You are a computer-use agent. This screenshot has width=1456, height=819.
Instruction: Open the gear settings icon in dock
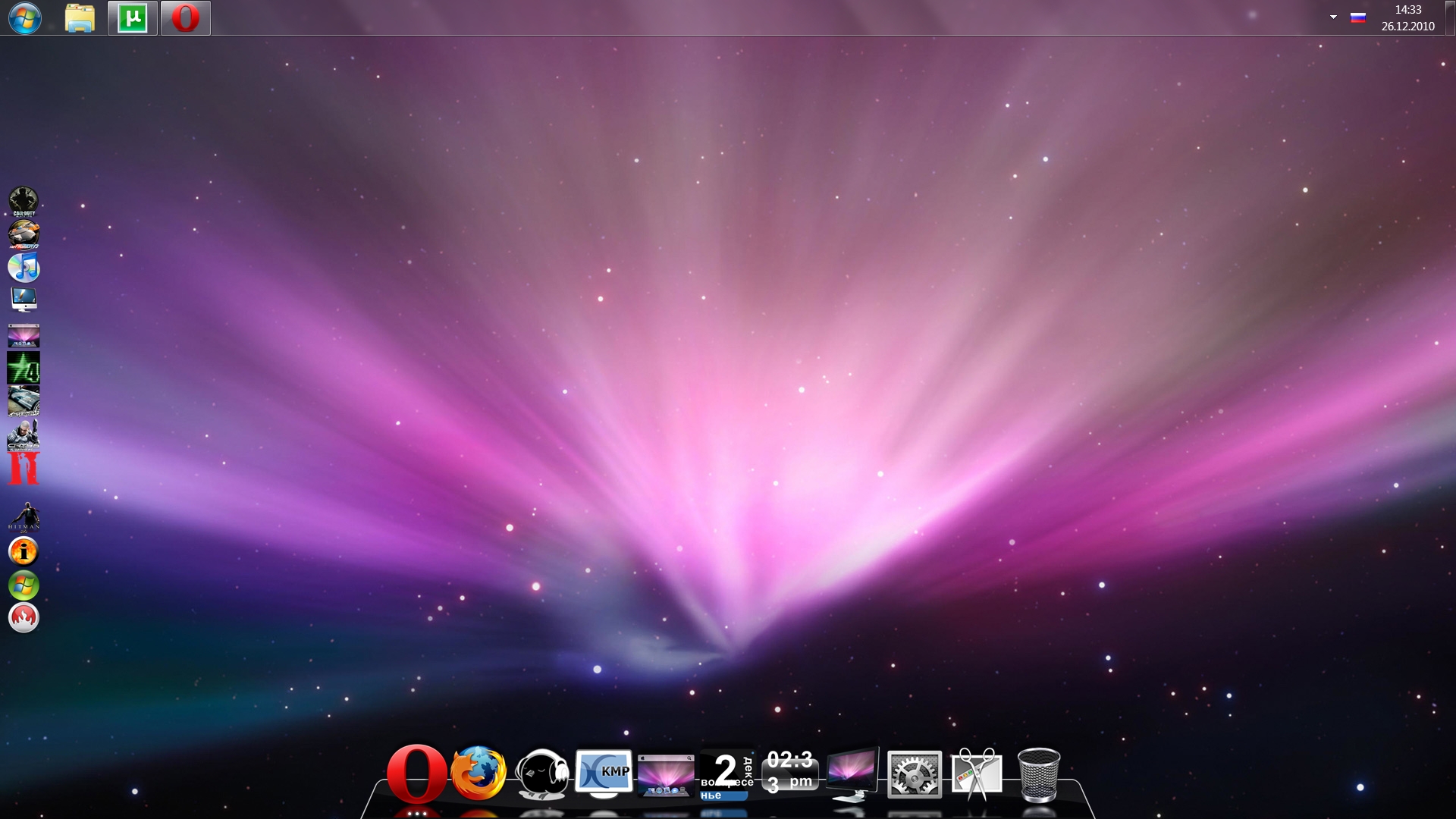[914, 774]
